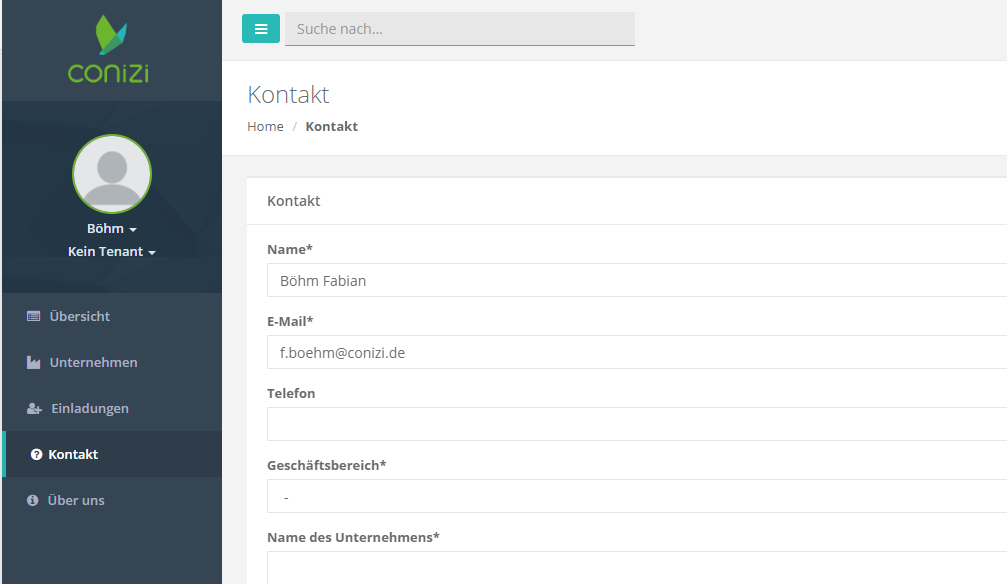The height and width of the screenshot is (584, 1007).
Task: Open Übersicht in the sidebar menu
Action: click(x=80, y=317)
